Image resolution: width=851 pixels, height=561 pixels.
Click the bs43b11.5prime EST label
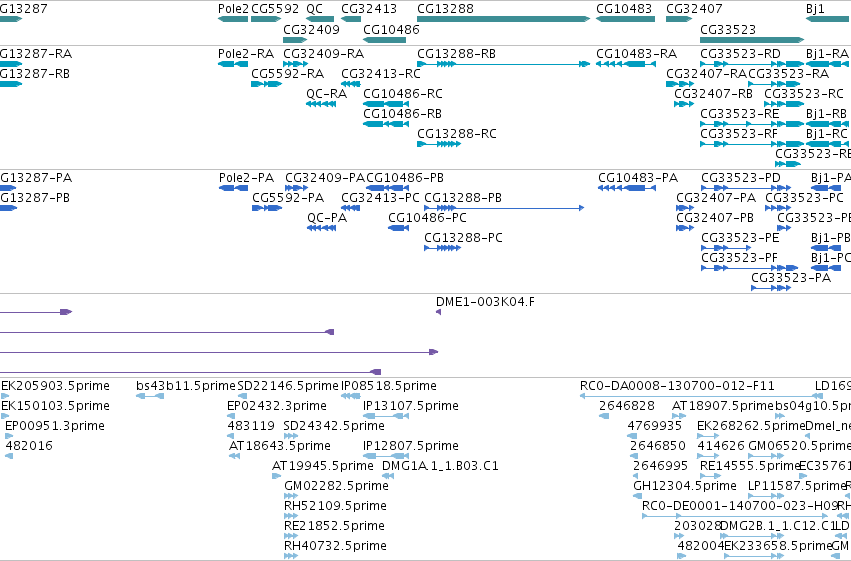pos(186,386)
